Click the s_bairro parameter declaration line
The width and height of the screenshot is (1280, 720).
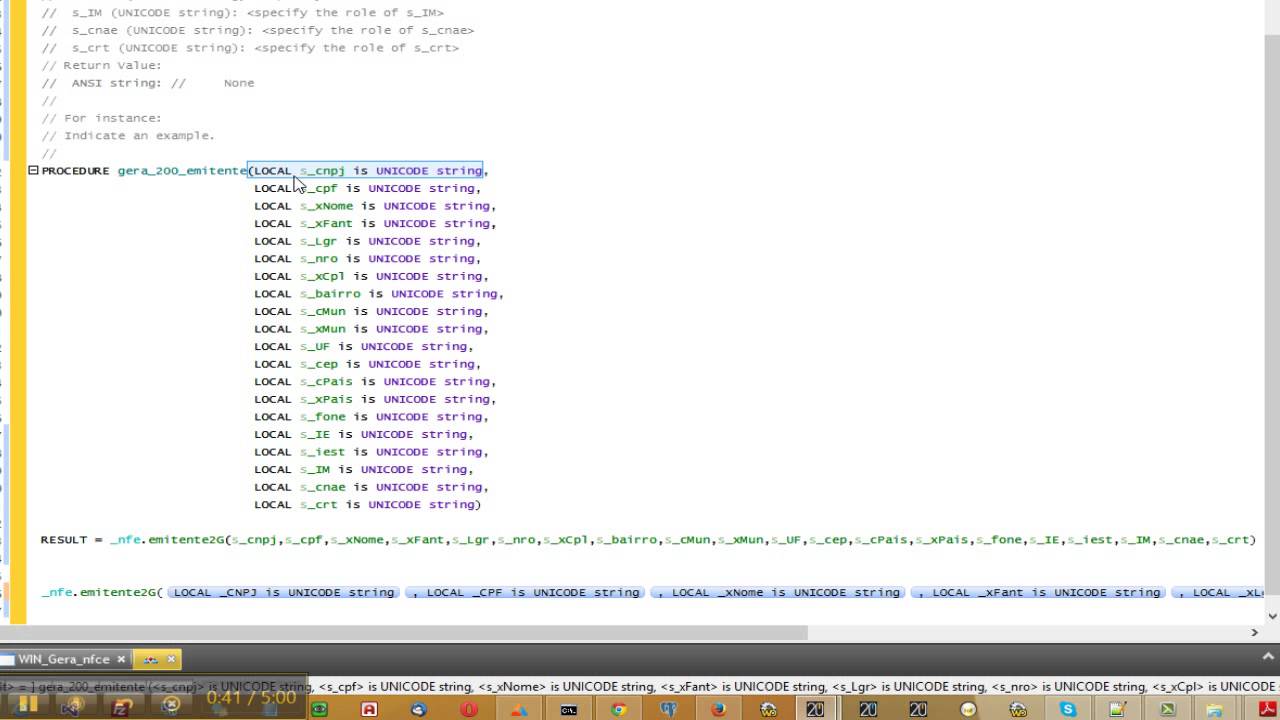pyautogui.click(x=379, y=293)
